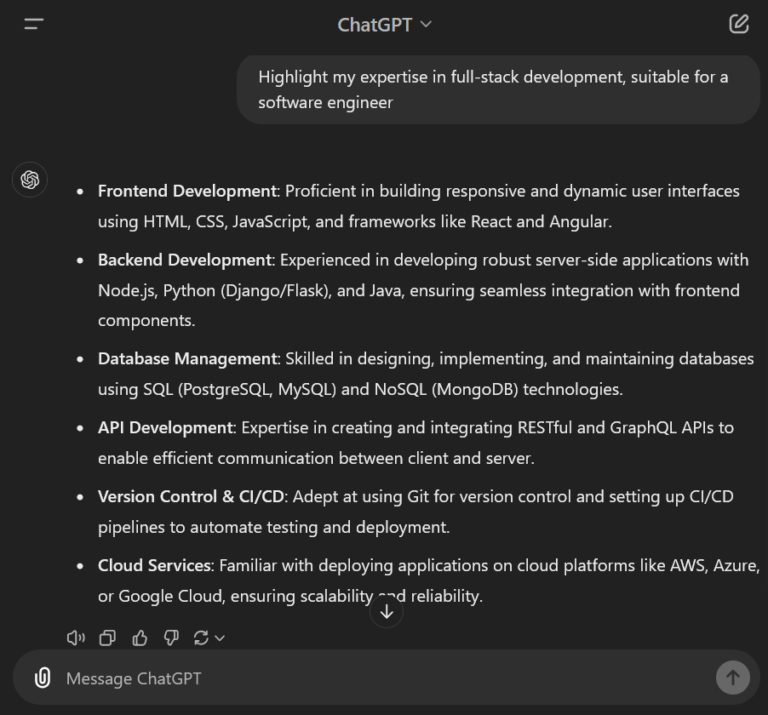Click the Backend Development bullet heading
768x715 pixels.
click(184, 260)
